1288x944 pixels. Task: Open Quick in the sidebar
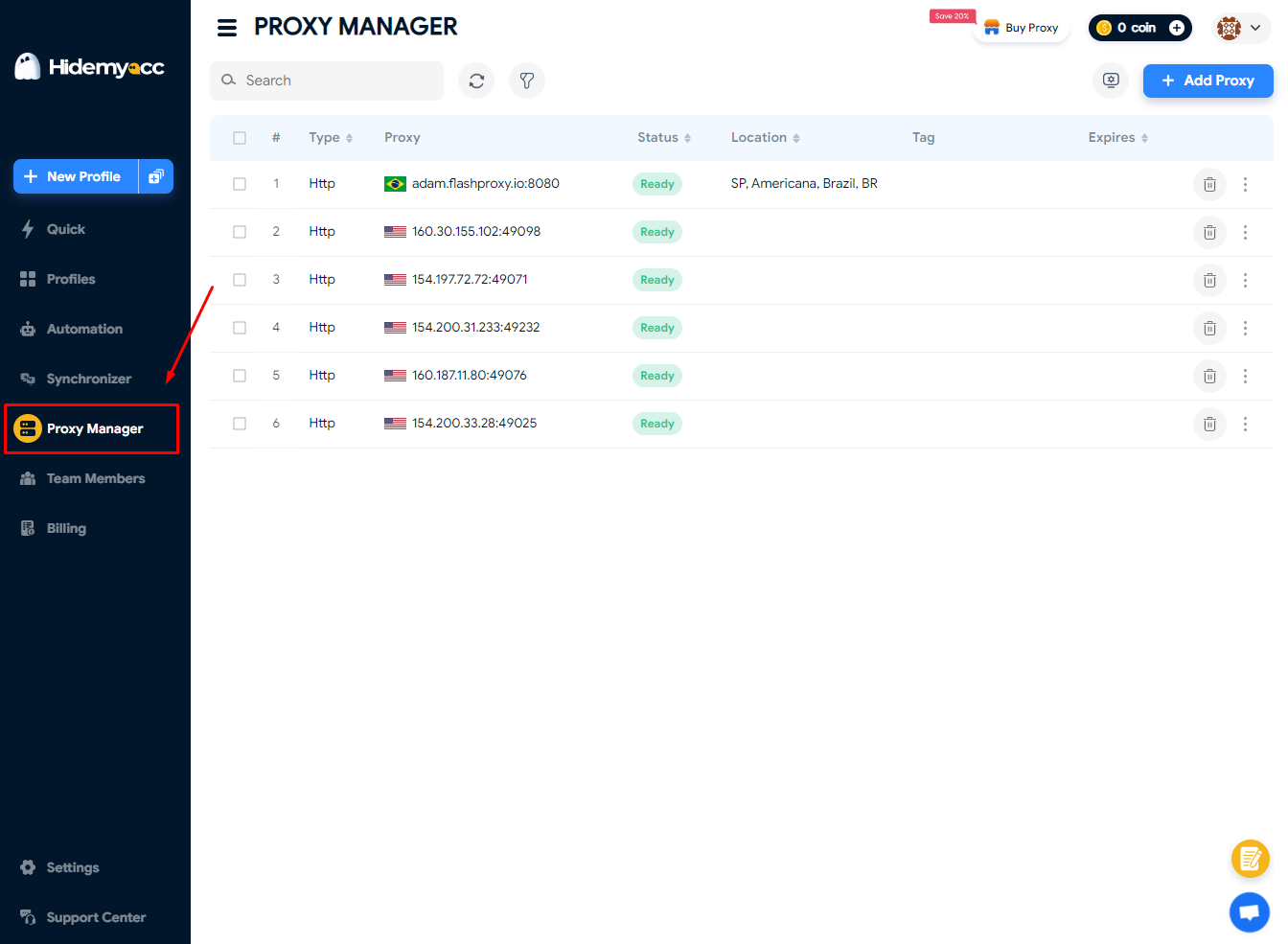[x=53, y=229]
